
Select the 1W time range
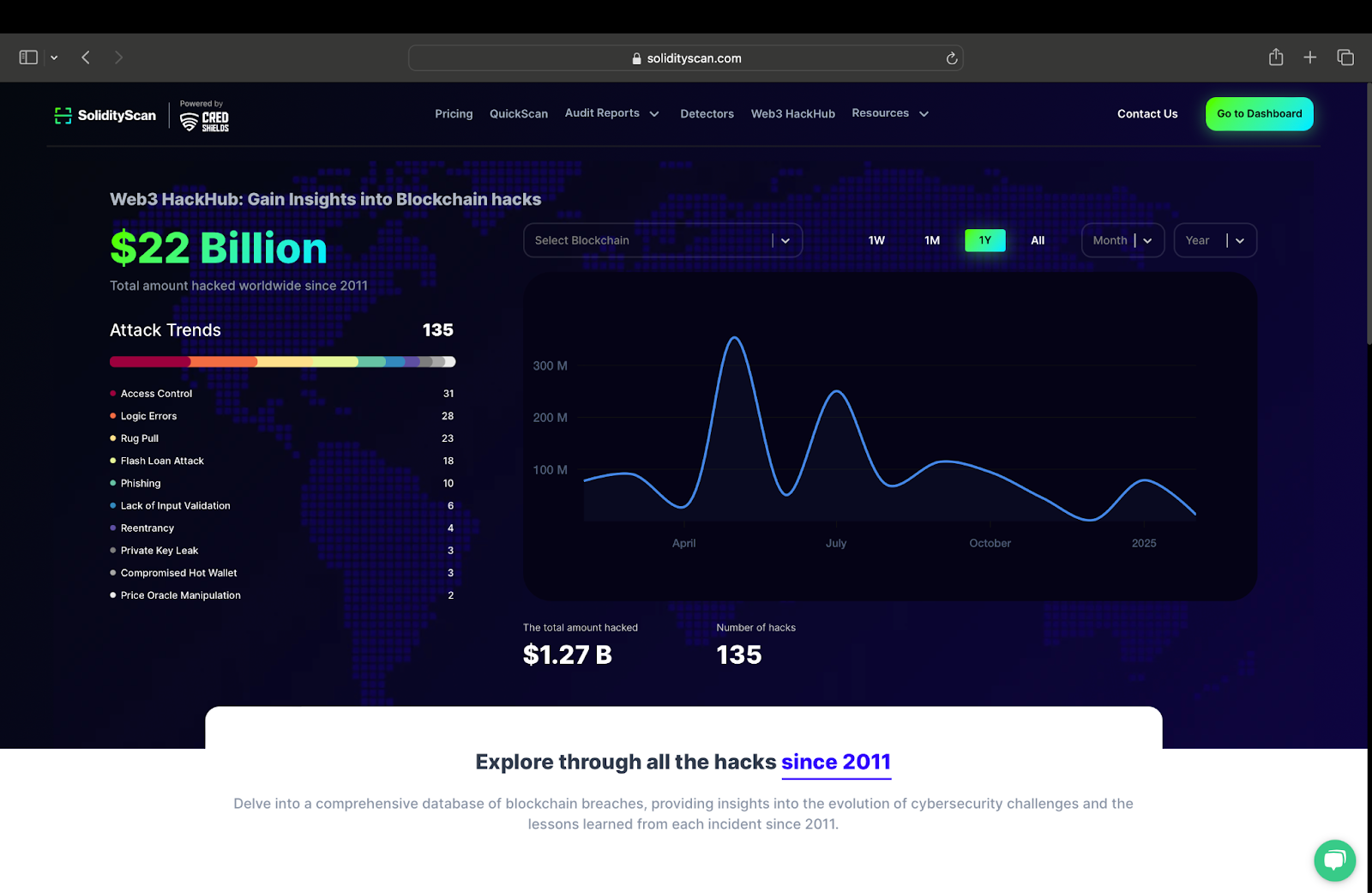(x=876, y=240)
